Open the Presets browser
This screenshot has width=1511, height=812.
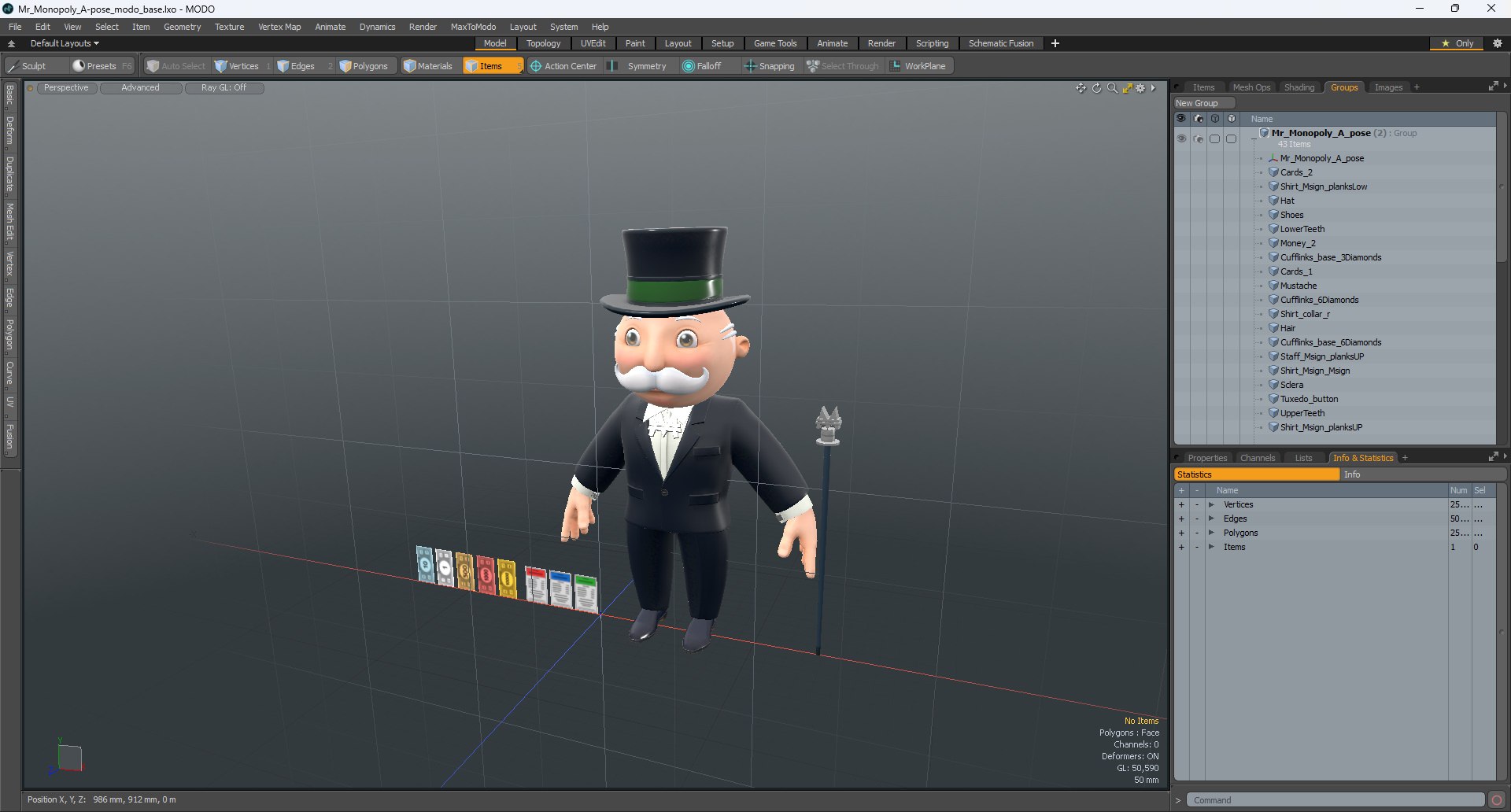pos(102,66)
